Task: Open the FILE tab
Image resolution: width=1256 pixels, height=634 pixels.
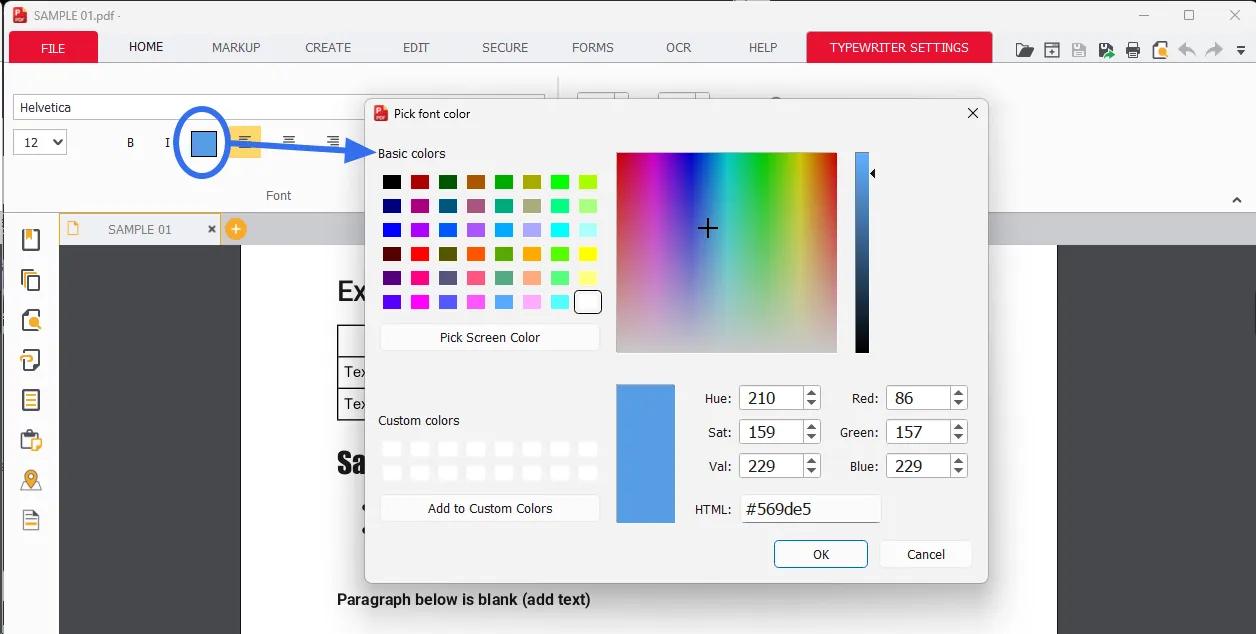Action: pyautogui.click(x=53, y=47)
